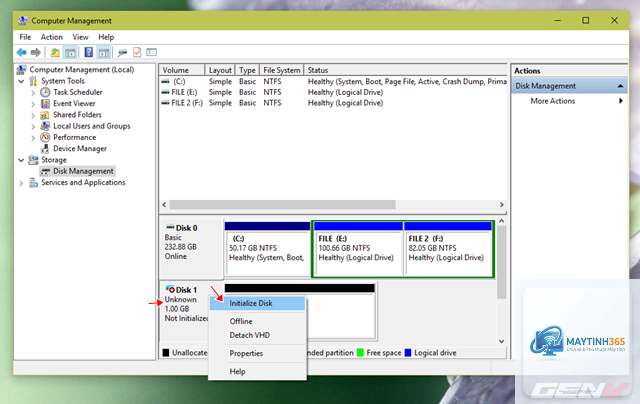Click the disk pane scroll down arrow

click(502, 341)
